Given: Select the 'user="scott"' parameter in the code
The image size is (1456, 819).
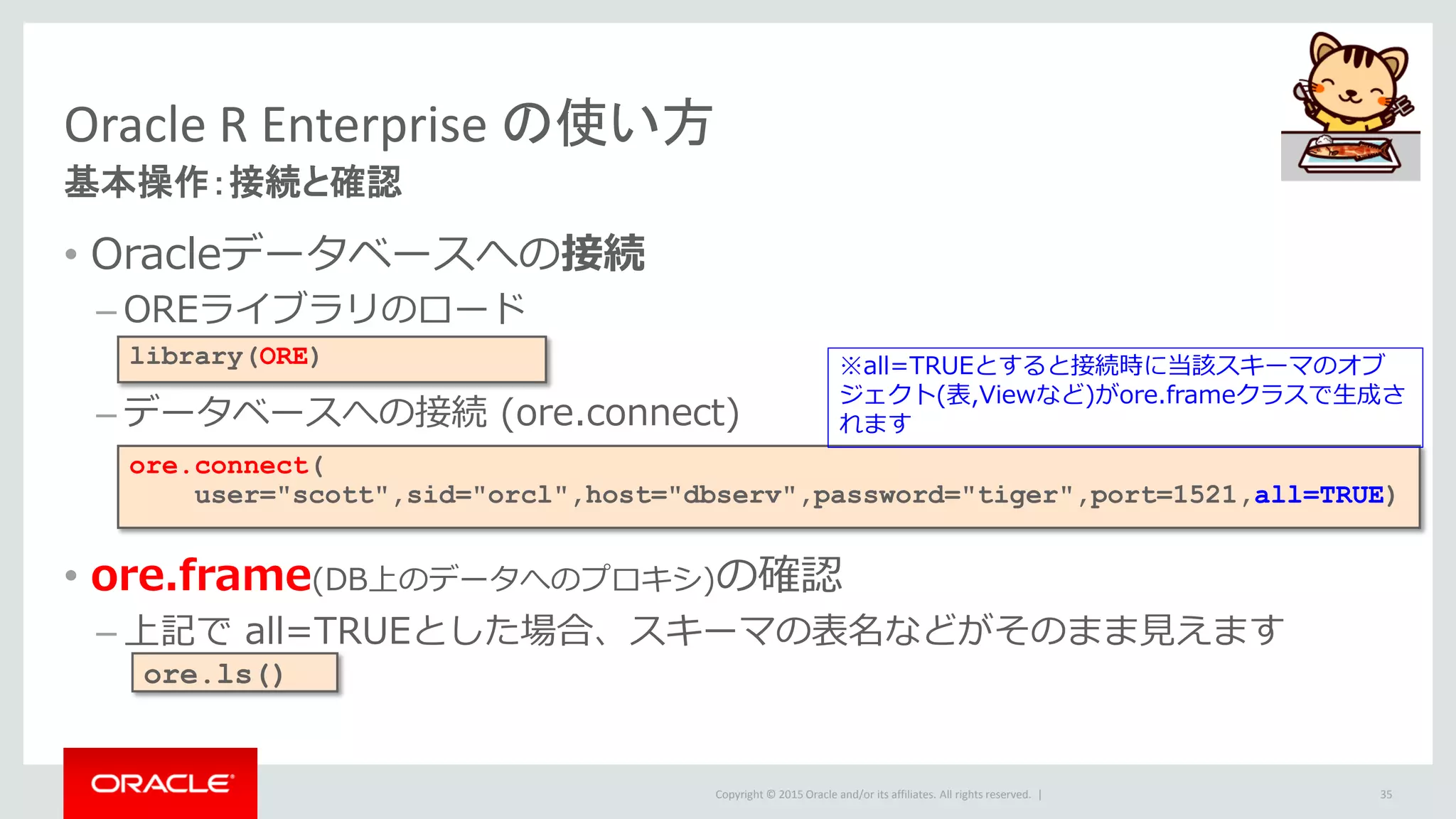Looking at the screenshot, I should [x=291, y=495].
